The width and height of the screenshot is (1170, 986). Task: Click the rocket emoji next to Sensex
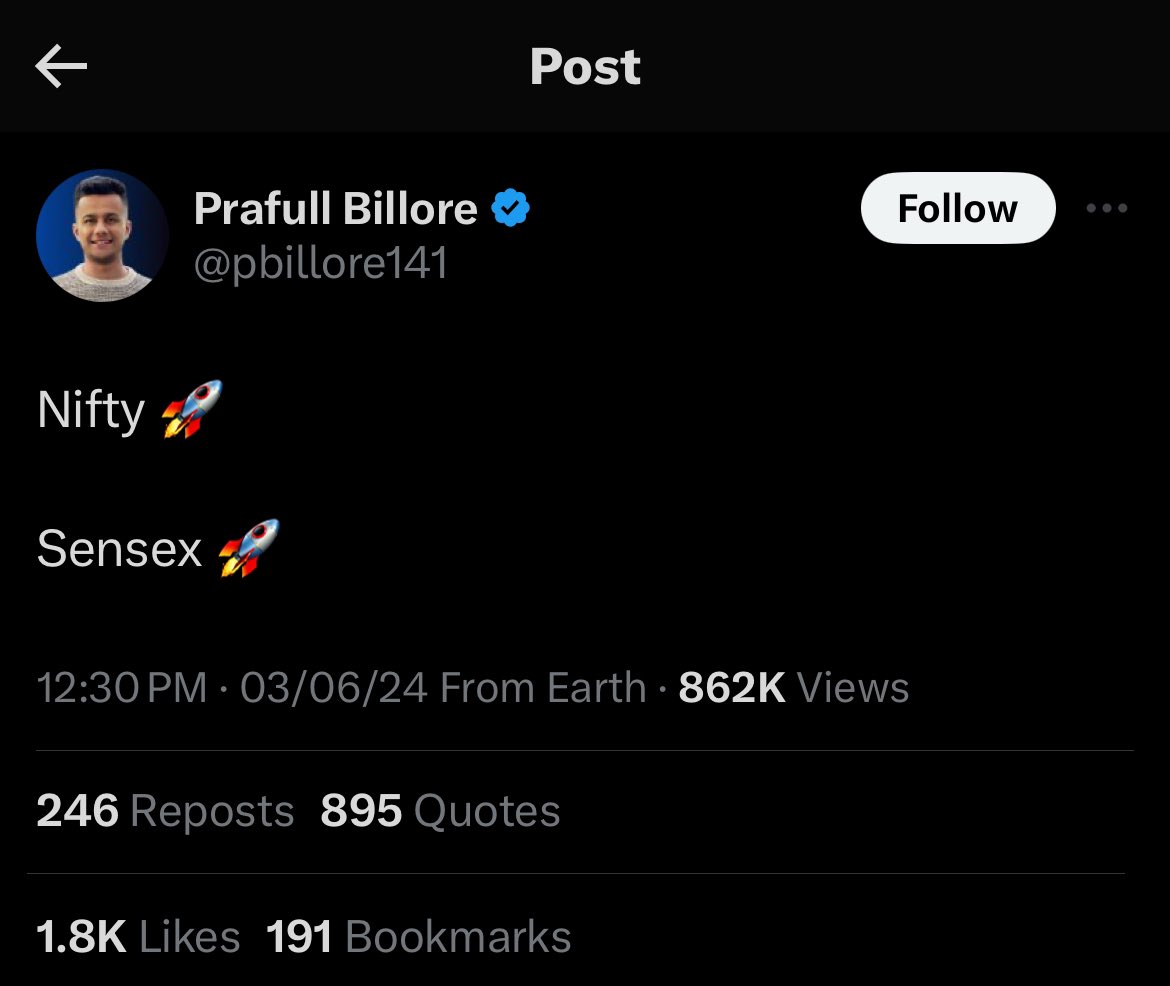(x=249, y=548)
